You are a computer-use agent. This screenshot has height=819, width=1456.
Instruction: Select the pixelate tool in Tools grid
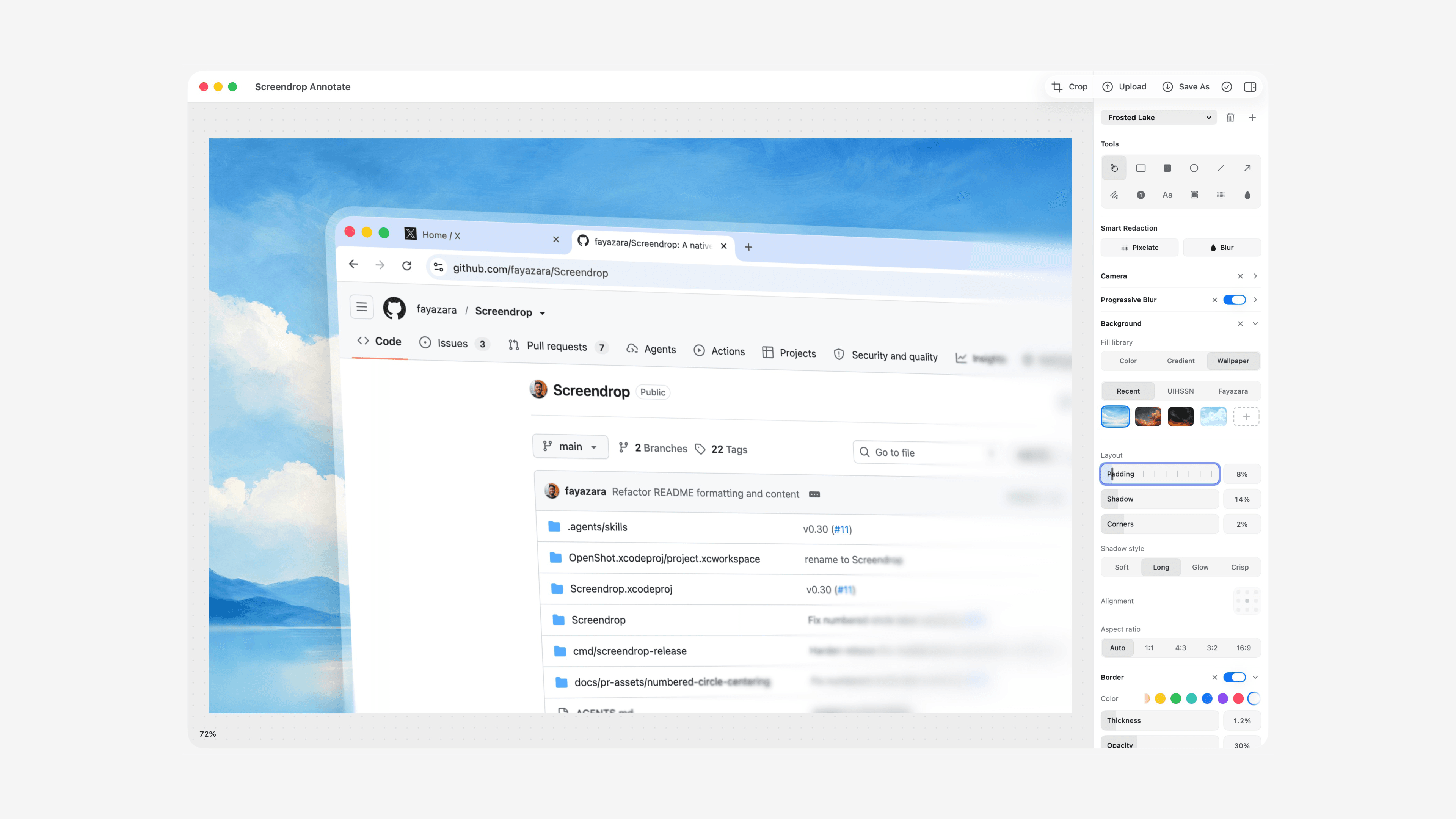coord(1221,195)
